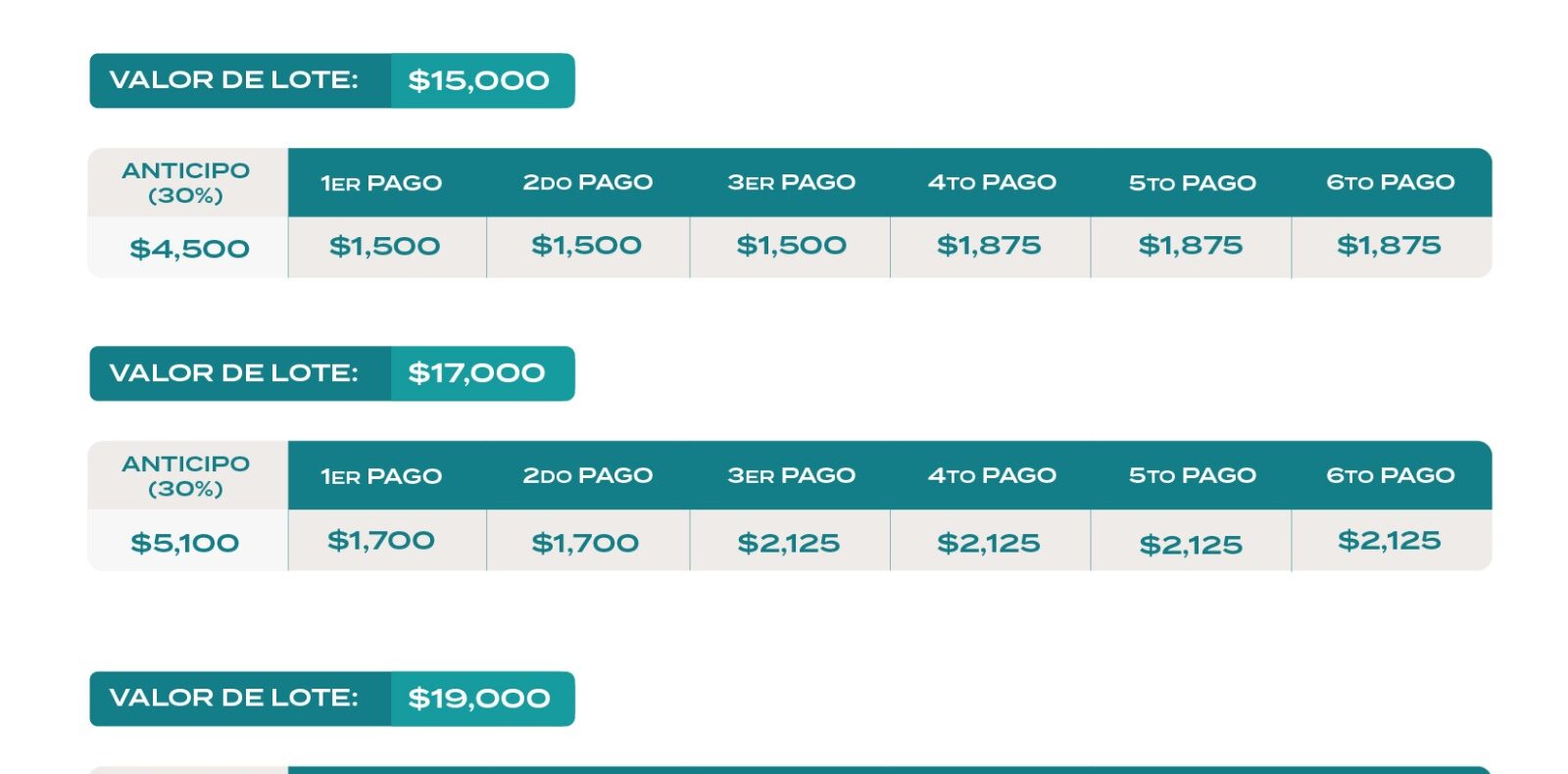This screenshot has width=1568, height=774.
Task: Click the ANTICIPO (30%) header in second table
Action: click(x=186, y=475)
